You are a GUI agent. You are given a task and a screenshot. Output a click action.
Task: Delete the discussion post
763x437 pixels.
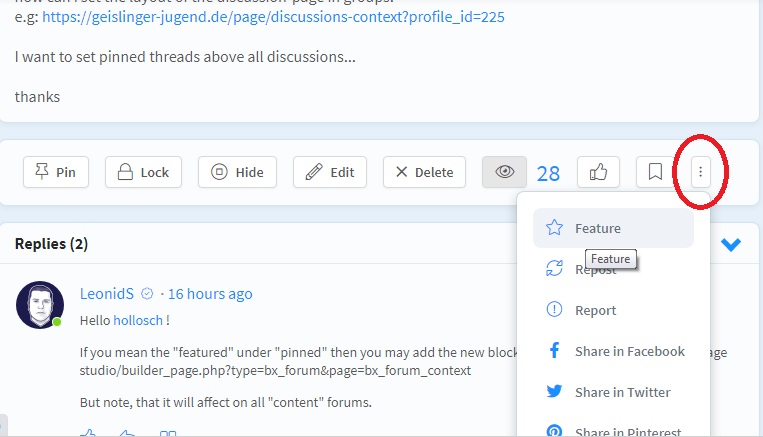[x=424, y=172]
